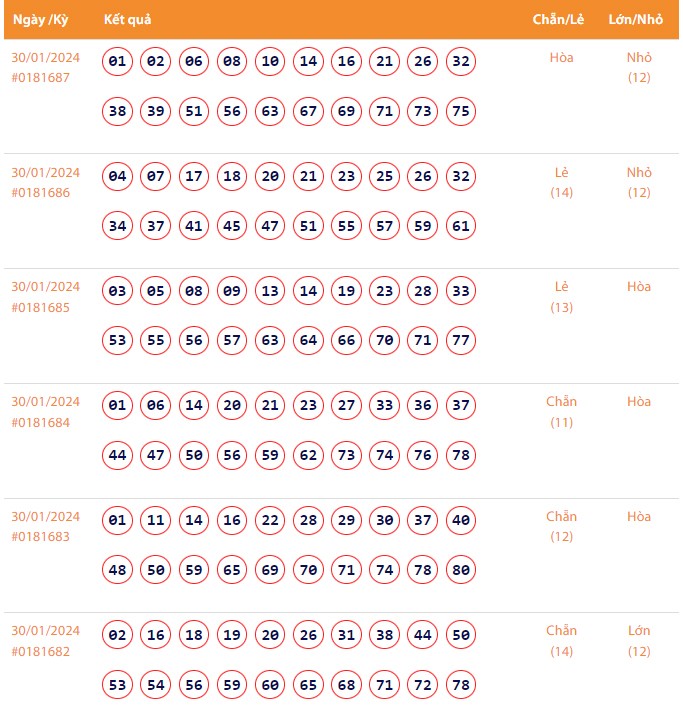Click "Lẻ (14)" result for draw #0181686
The height and width of the screenshot is (716, 683).
(562, 182)
